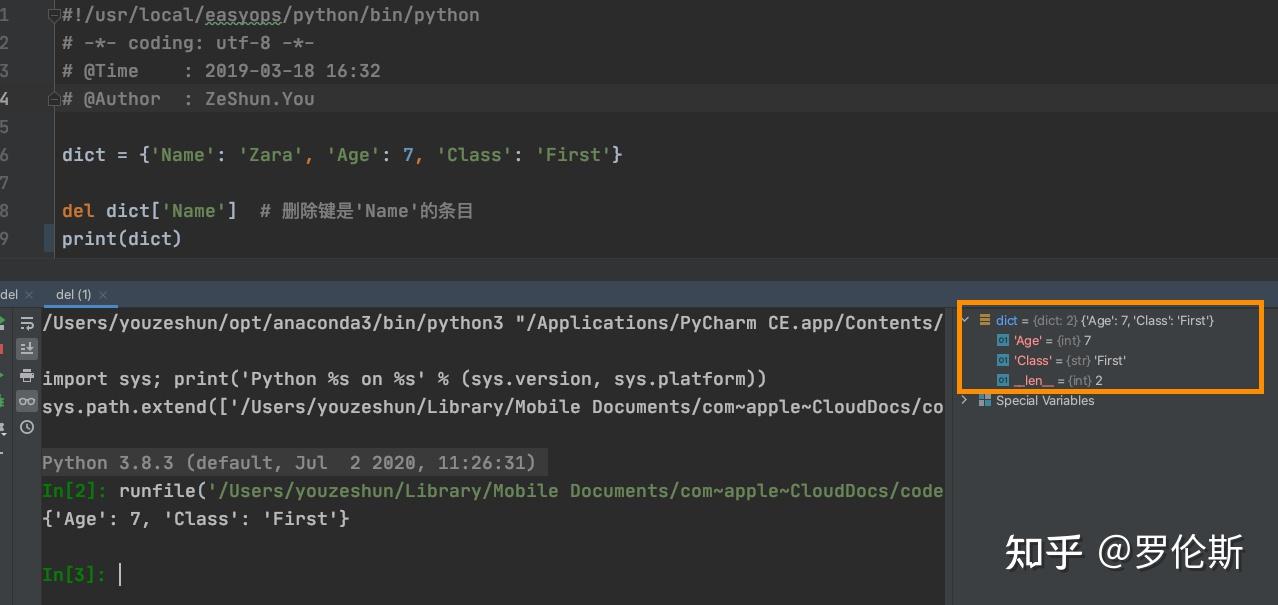Image resolution: width=1278 pixels, height=605 pixels.
Task: Click console output {'Age': 7, 'Class': 'First'}
Action: click(x=196, y=519)
